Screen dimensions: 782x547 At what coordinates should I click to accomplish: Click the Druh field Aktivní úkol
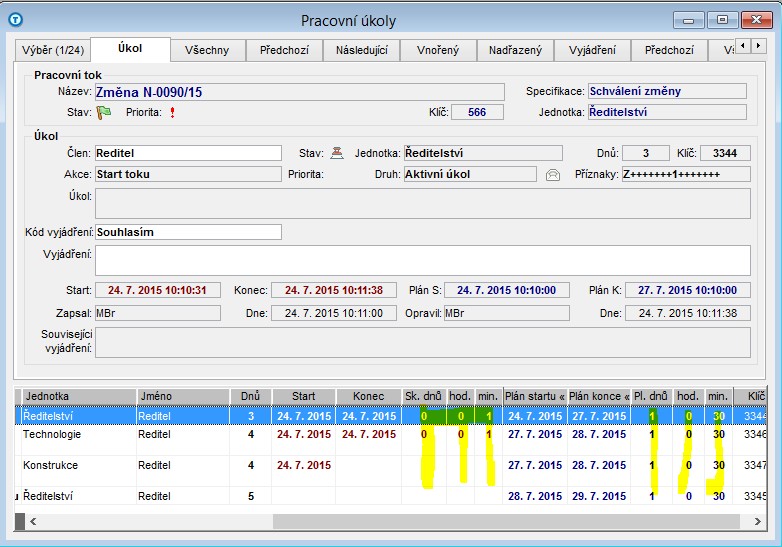pyautogui.click(x=470, y=174)
